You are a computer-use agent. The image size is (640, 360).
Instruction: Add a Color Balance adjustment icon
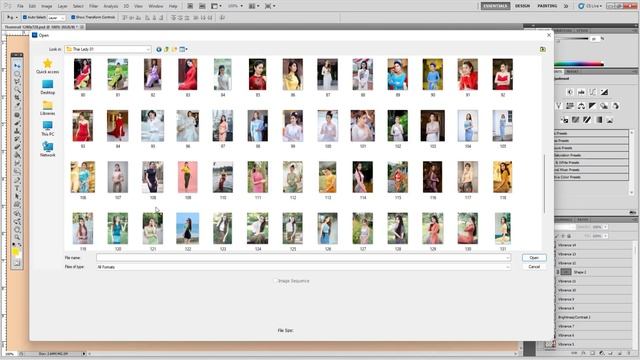coord(581,106)
